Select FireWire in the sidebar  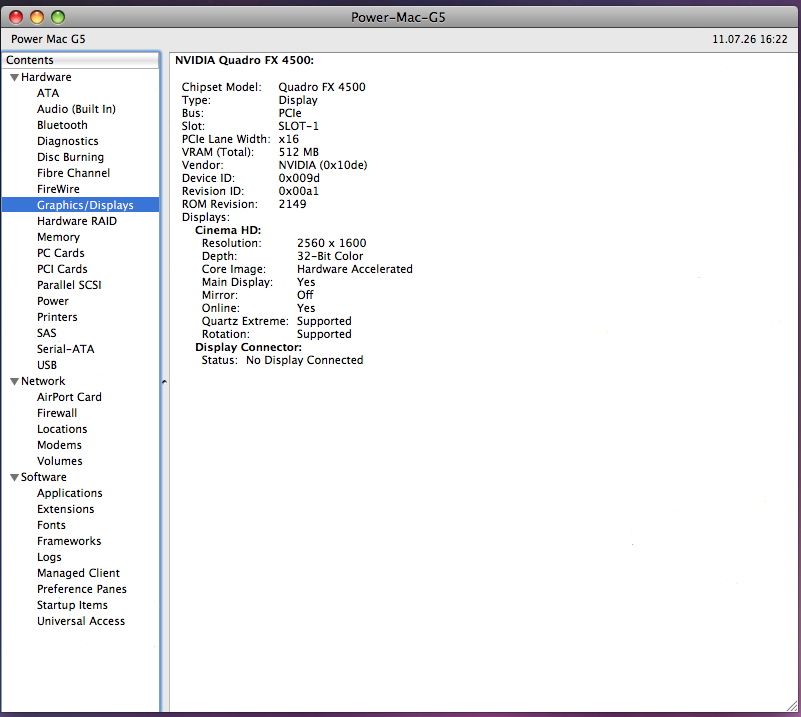(58, 189)
